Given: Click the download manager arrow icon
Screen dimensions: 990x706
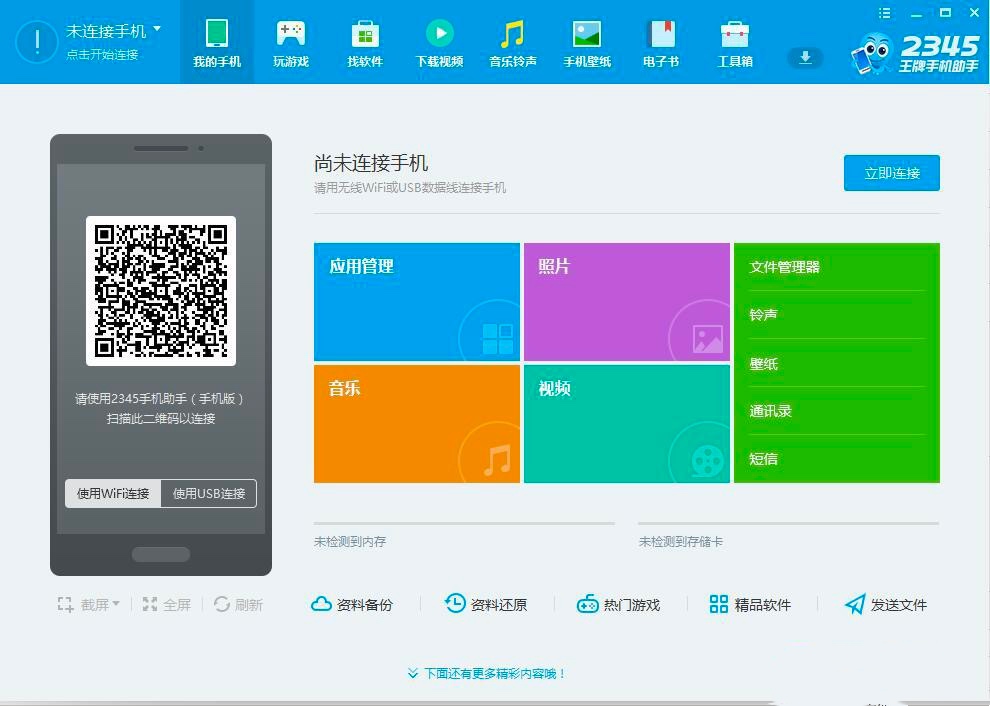Looking at the screenshot, I should [804, 58].
